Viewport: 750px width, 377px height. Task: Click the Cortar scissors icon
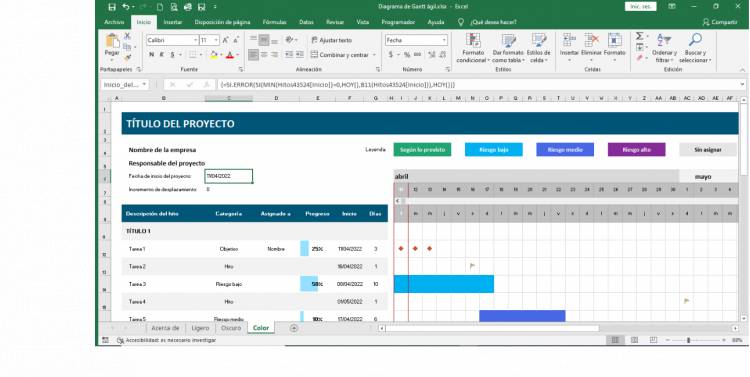tap(127, 36)
